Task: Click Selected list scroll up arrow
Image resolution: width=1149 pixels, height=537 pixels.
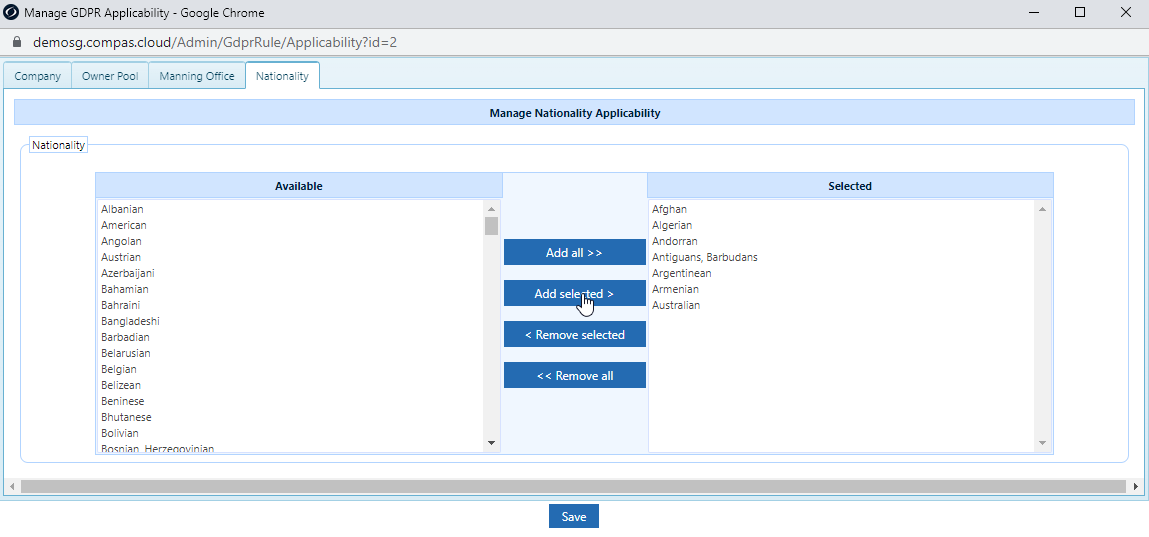Action: click(x=1042, y=209)
